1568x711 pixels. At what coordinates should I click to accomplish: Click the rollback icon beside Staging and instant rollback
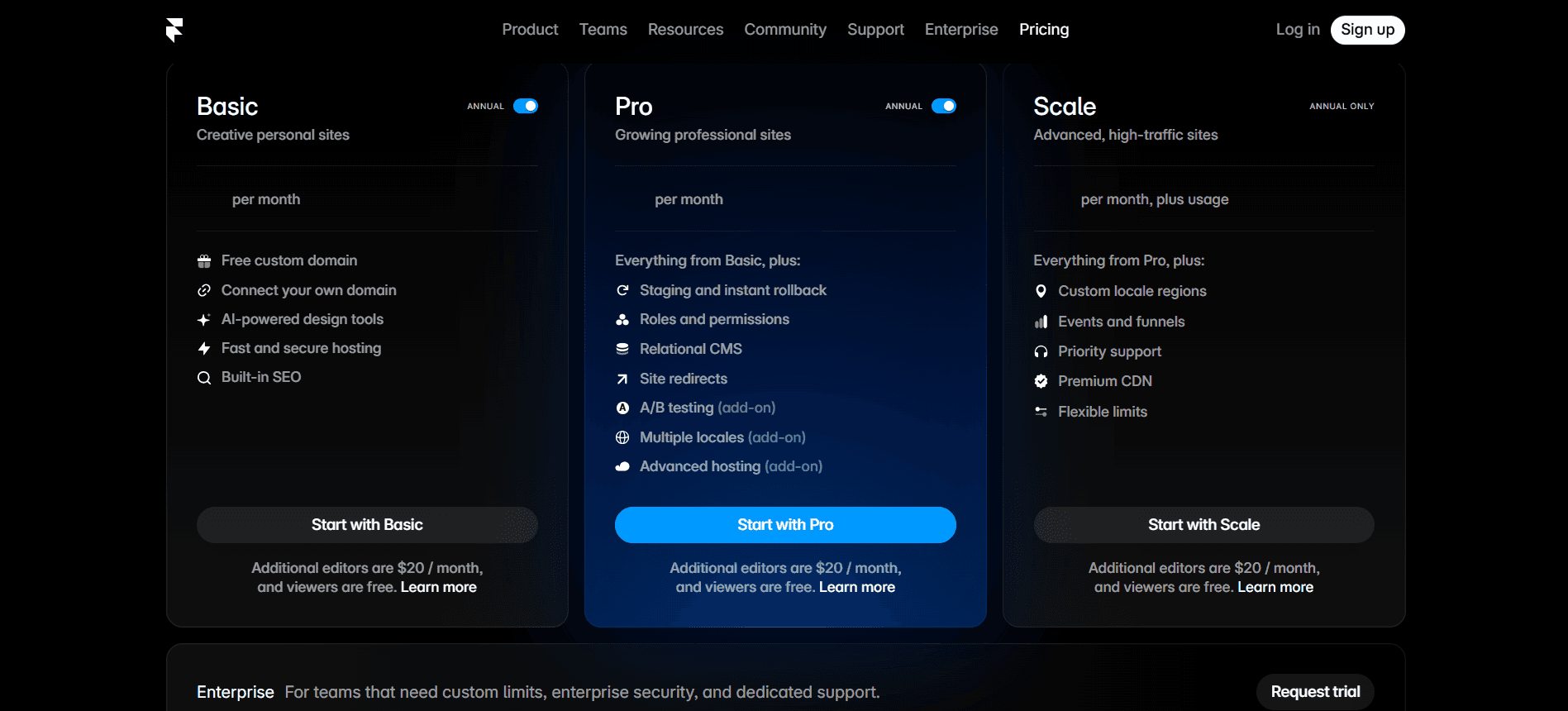pos(622,290)
